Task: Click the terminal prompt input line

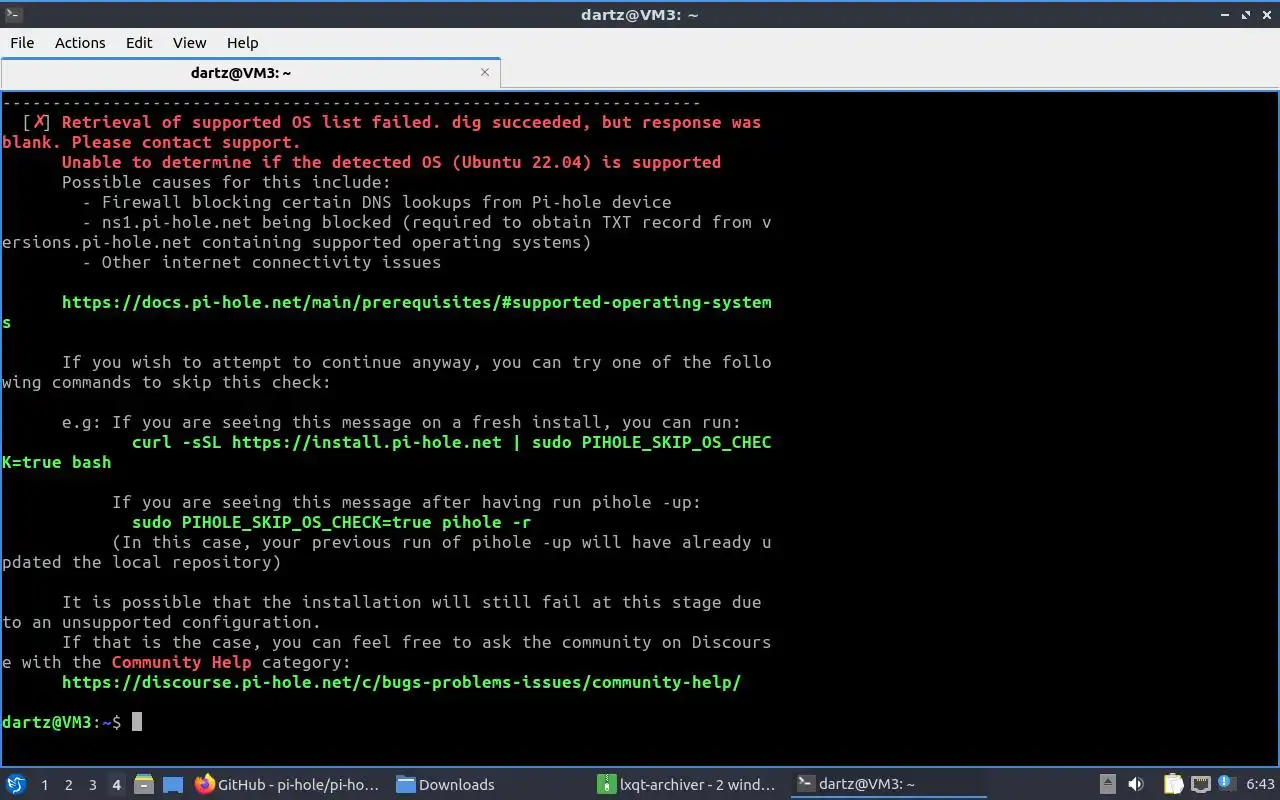Action: pyautogui.click(x=72, y=722)
